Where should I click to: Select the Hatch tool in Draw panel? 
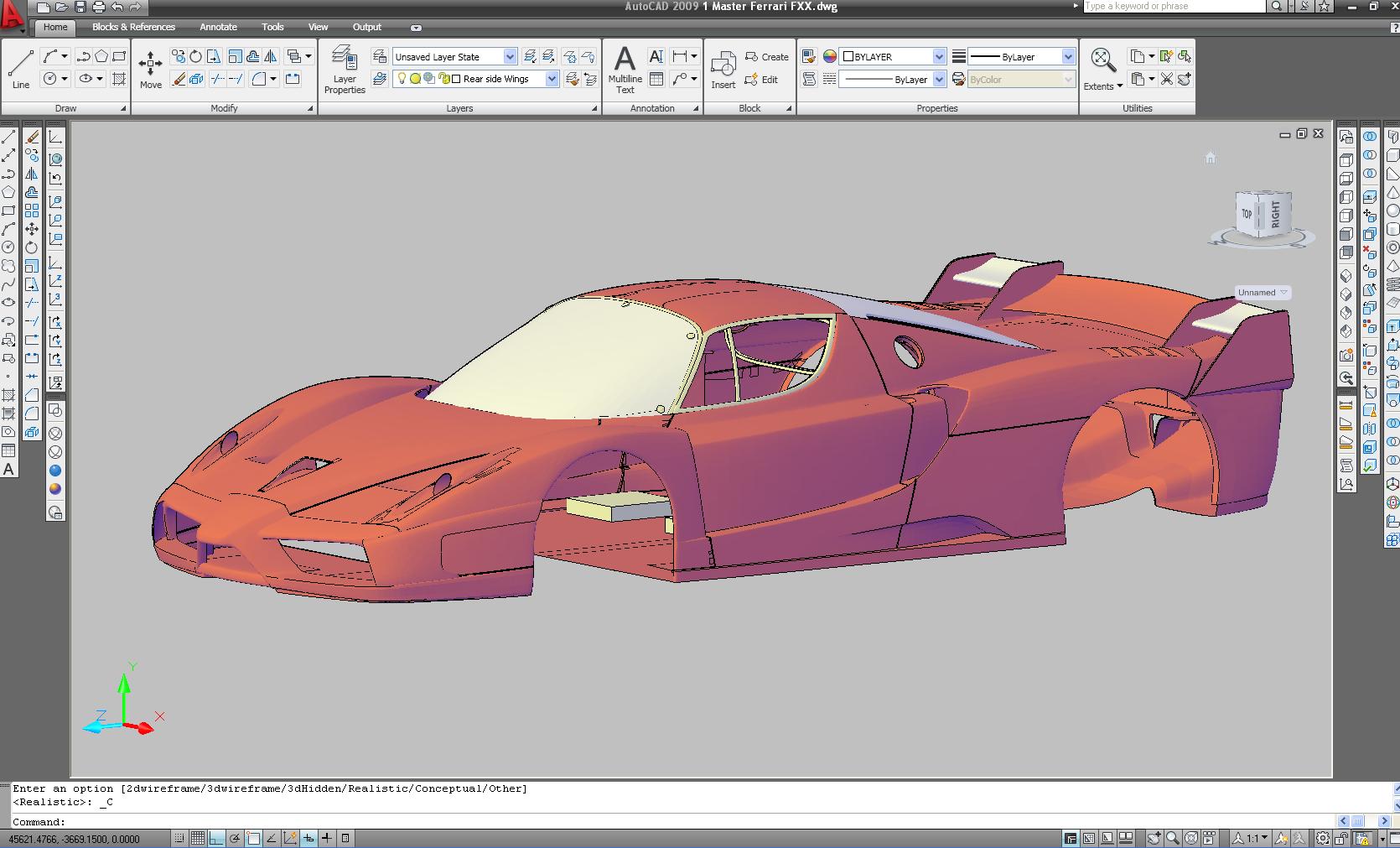point(119,79)
